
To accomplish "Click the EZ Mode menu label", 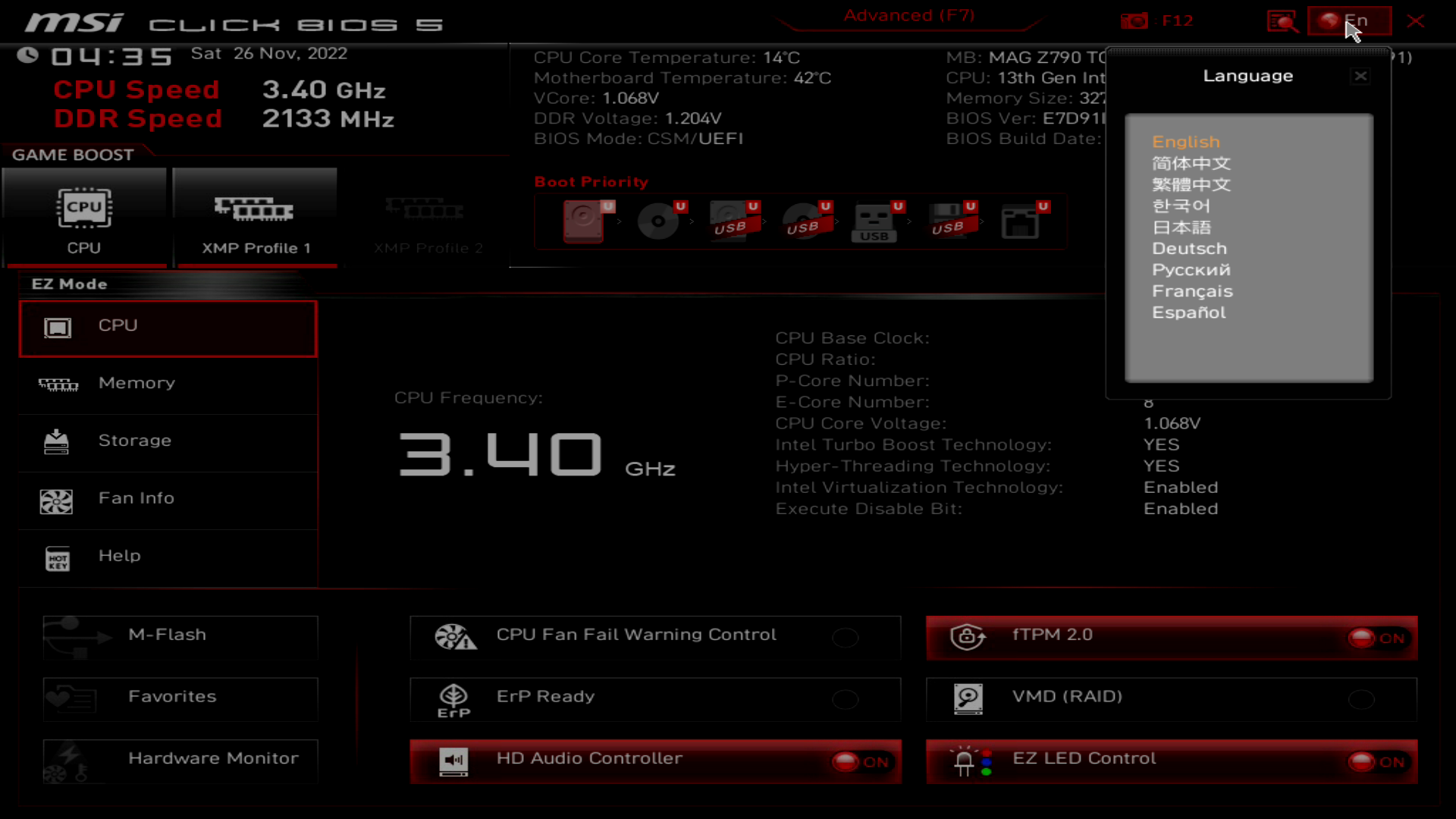I will pyautogui.click(x=68, y=283).
